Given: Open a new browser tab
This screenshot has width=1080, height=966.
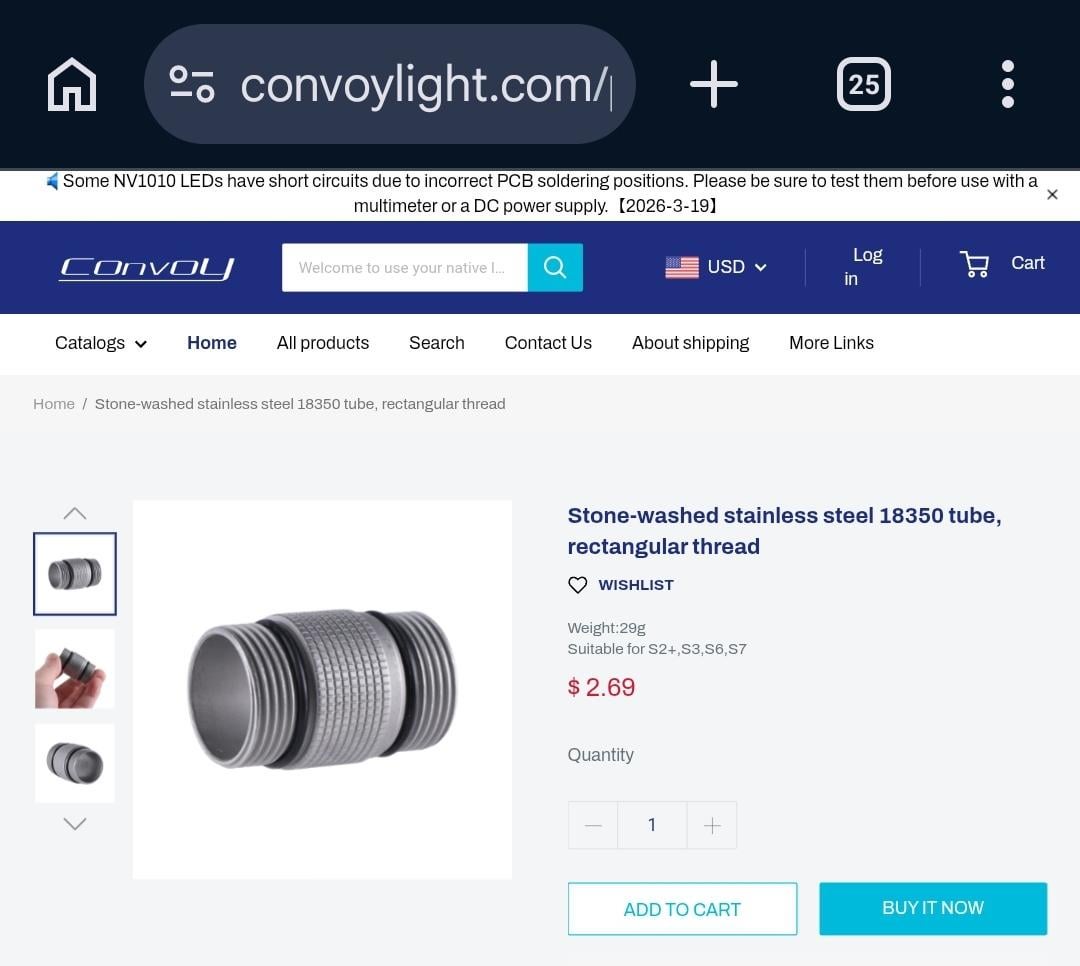Looking at the screenshot, I should click(x=714, y=84).
